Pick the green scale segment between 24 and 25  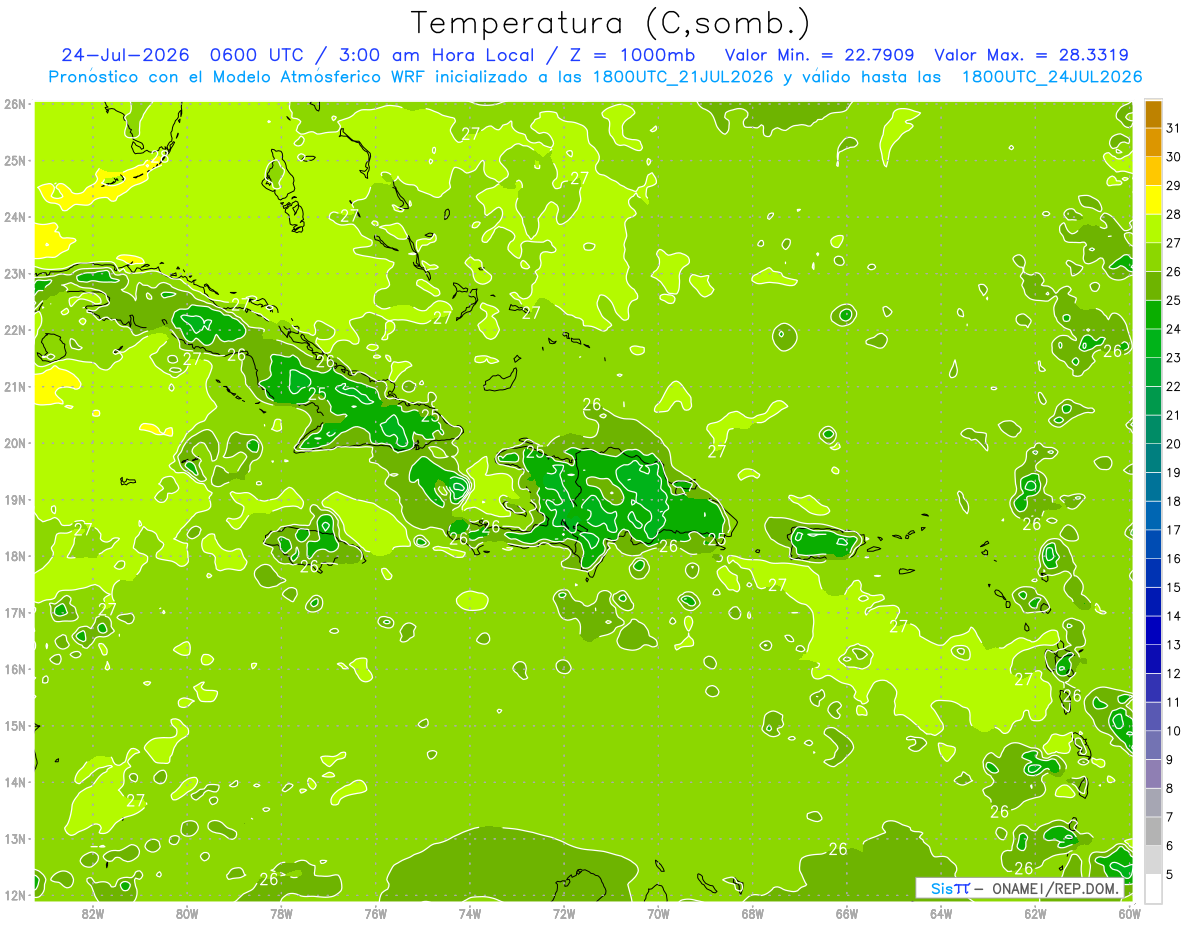pyautogui.click(x=1153, y=314)
